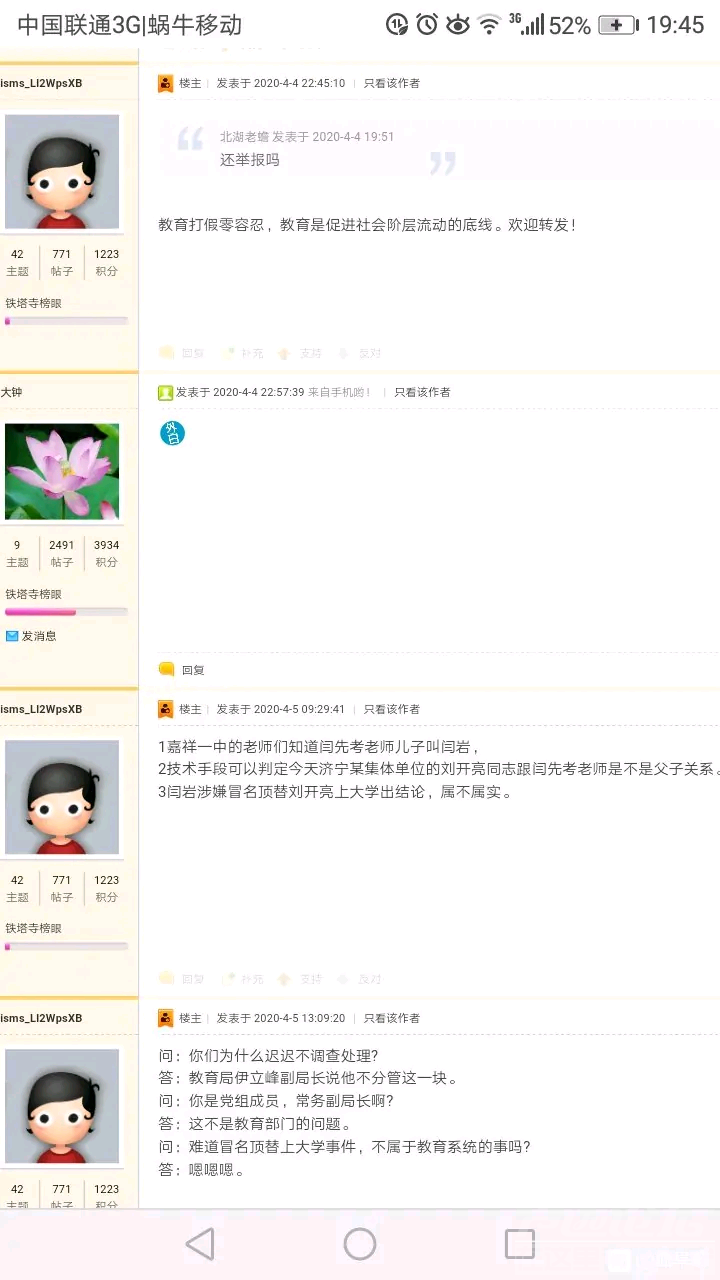Open user profile 大钟

pyautogui.click(x=11, y=392)
